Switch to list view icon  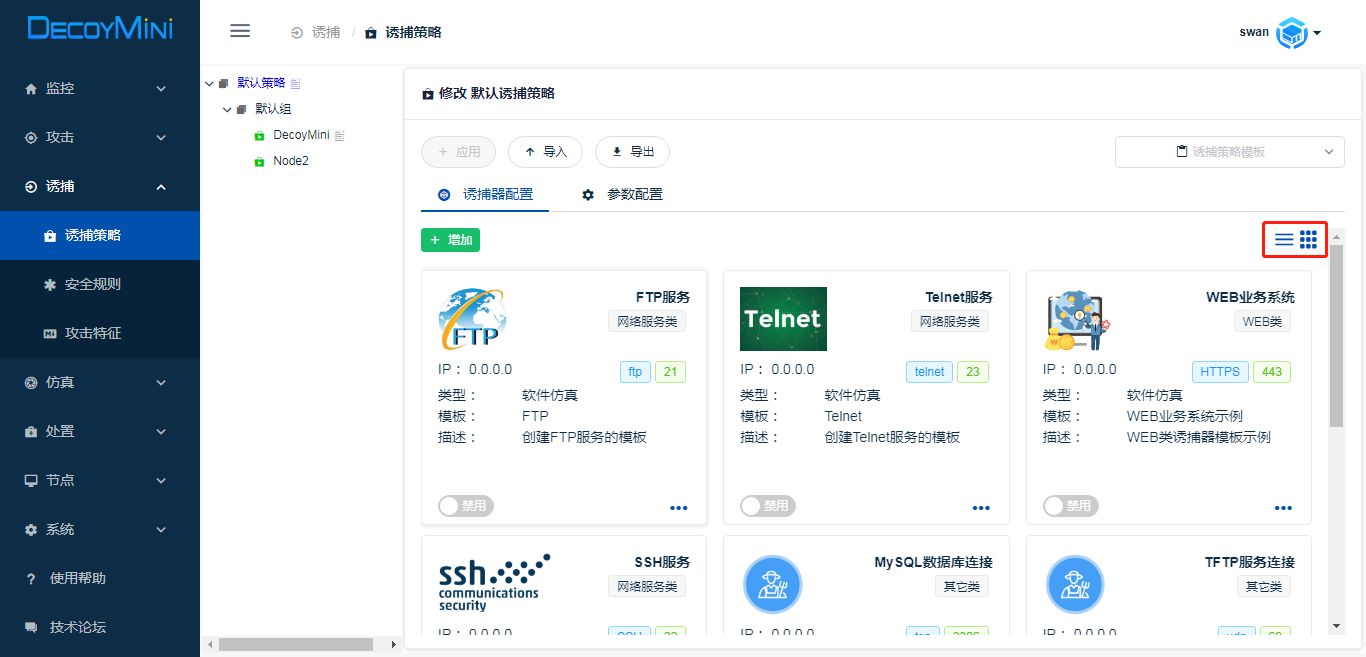coord(1284,240)
